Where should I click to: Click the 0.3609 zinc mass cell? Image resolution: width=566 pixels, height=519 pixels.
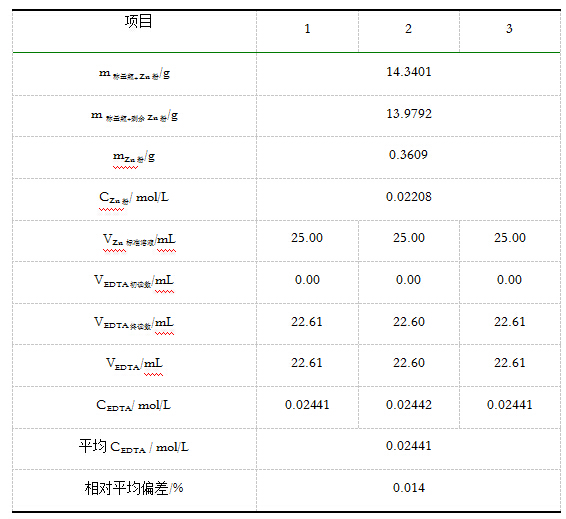[409, 158]
